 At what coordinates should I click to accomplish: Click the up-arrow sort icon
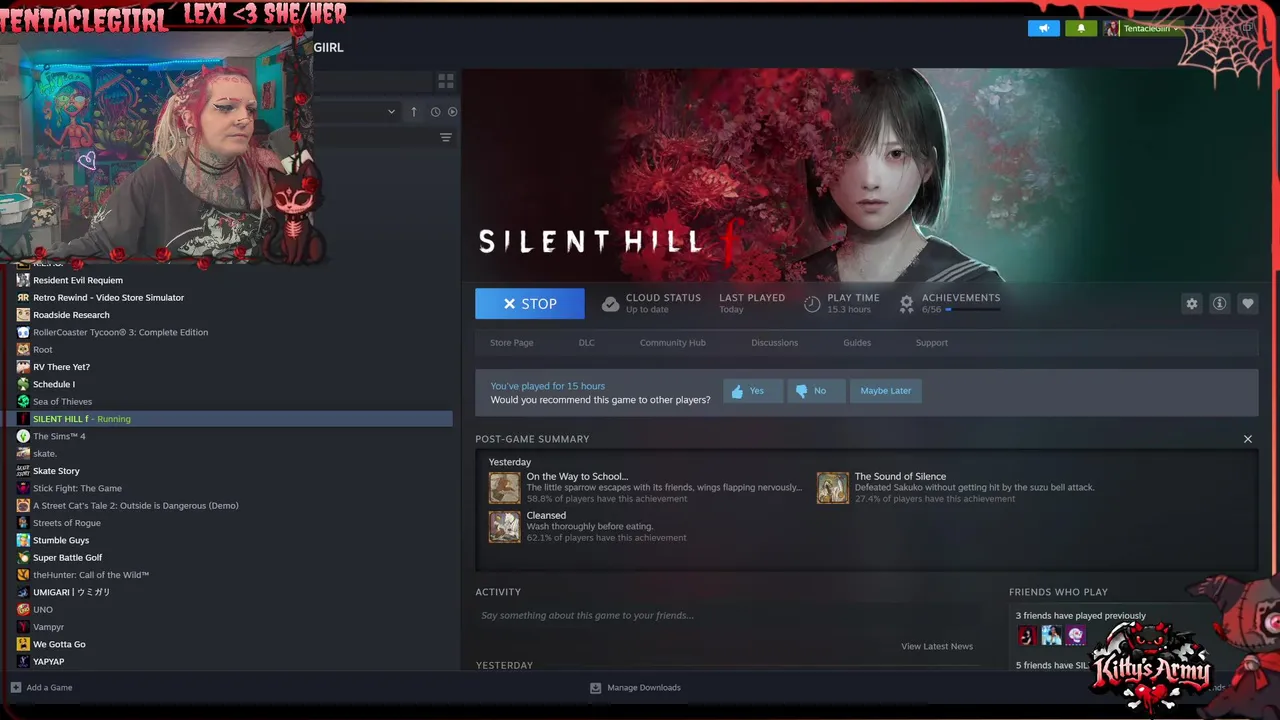414,112
